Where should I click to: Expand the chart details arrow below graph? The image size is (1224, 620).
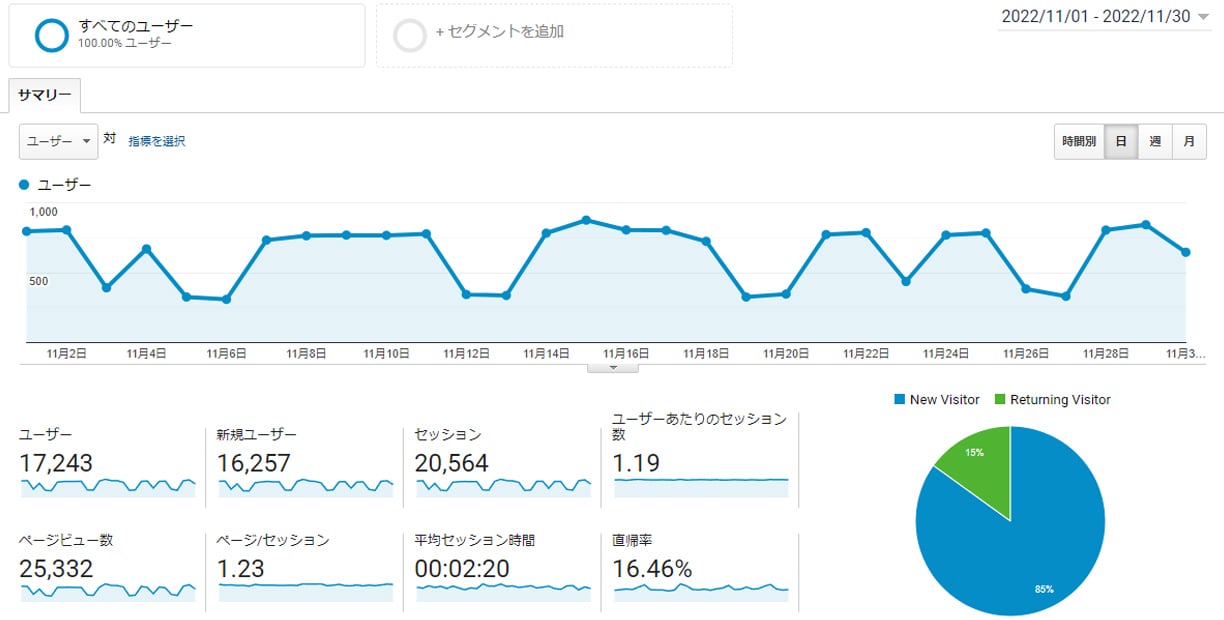tap(612, 367)
